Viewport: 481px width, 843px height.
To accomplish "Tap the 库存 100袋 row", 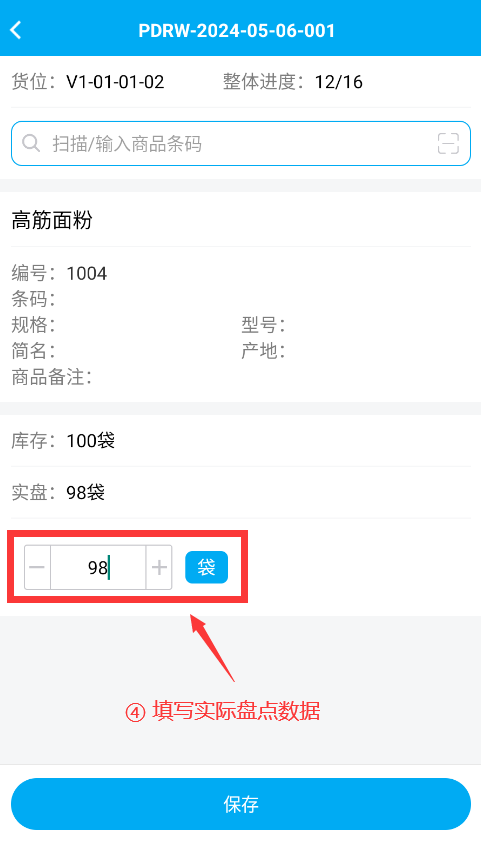I will [241, 441].
